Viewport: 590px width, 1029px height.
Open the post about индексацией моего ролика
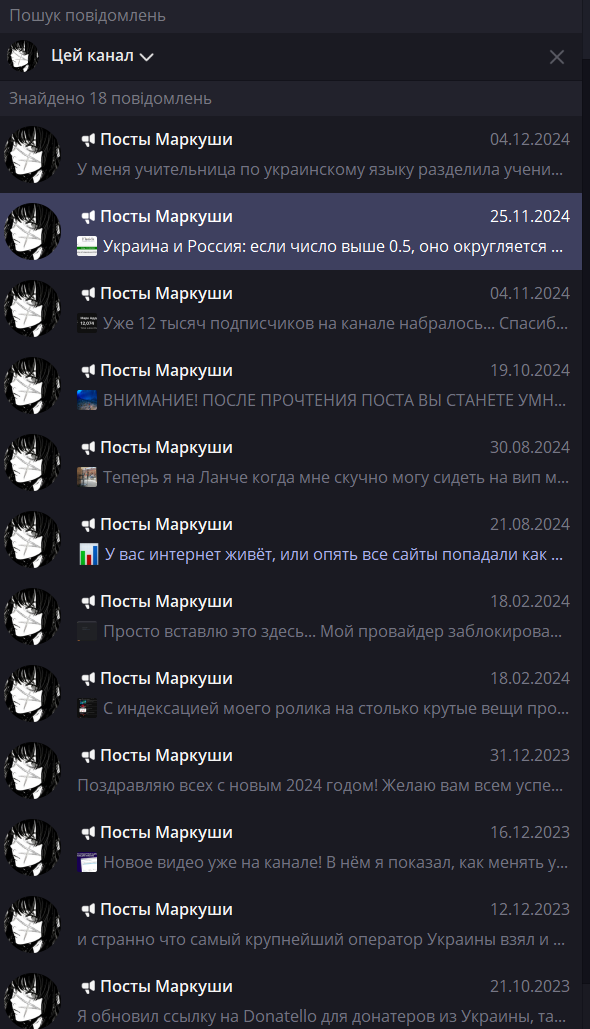(x=291, y=693)
